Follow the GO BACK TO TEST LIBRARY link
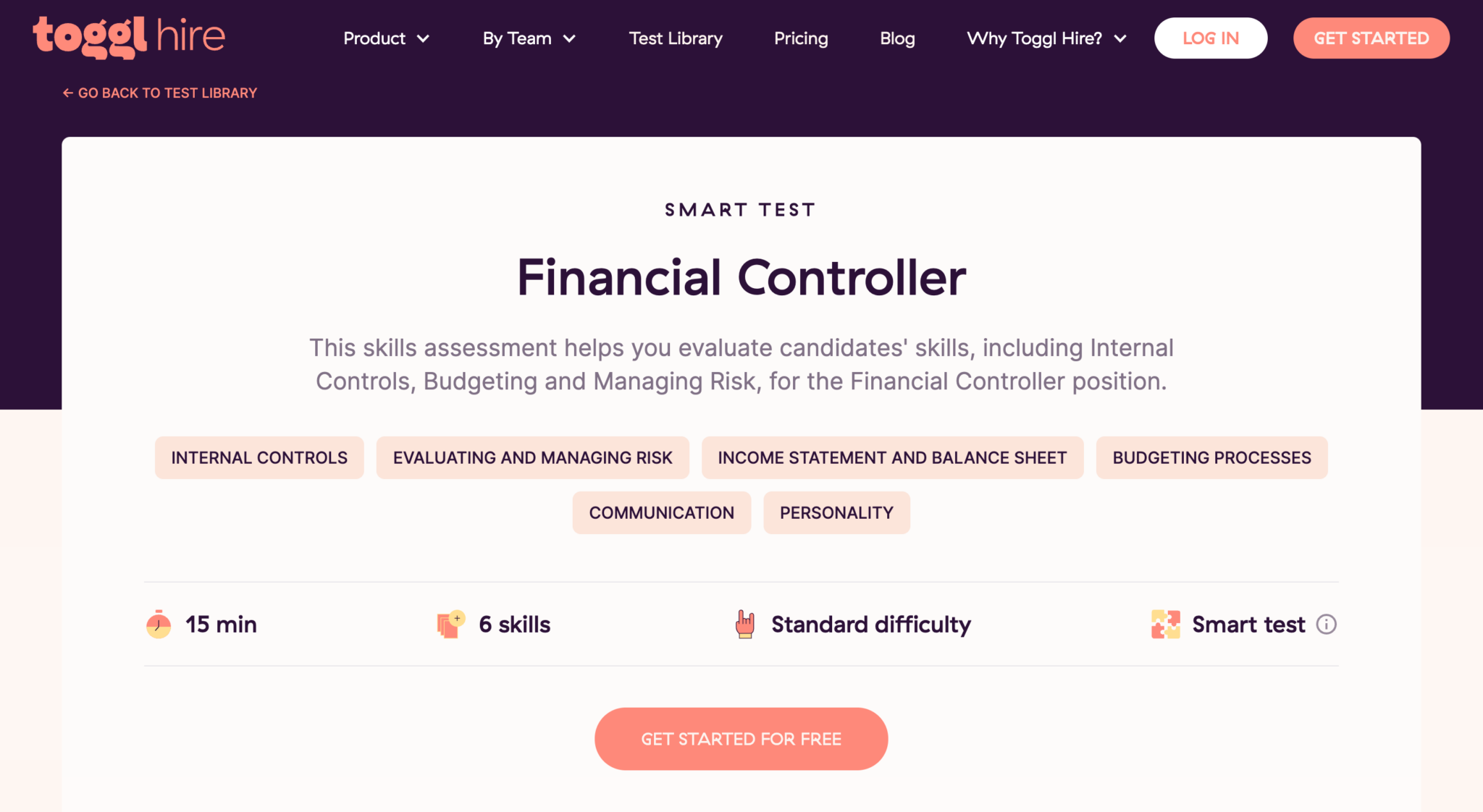Screen dimensions: 1483x812 coord(168,93)
